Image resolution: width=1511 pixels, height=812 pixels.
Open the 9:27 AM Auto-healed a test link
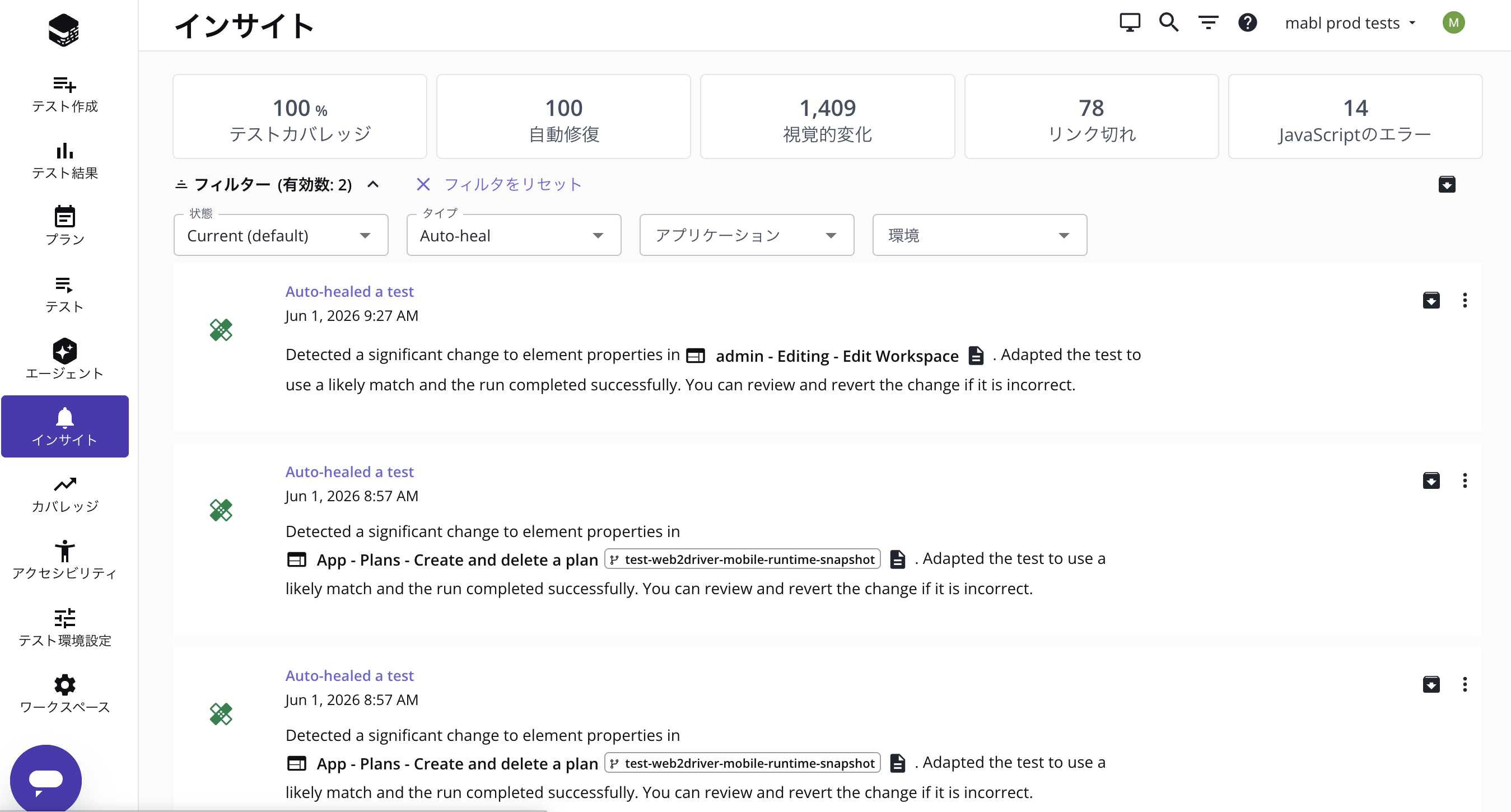point(349,292)
